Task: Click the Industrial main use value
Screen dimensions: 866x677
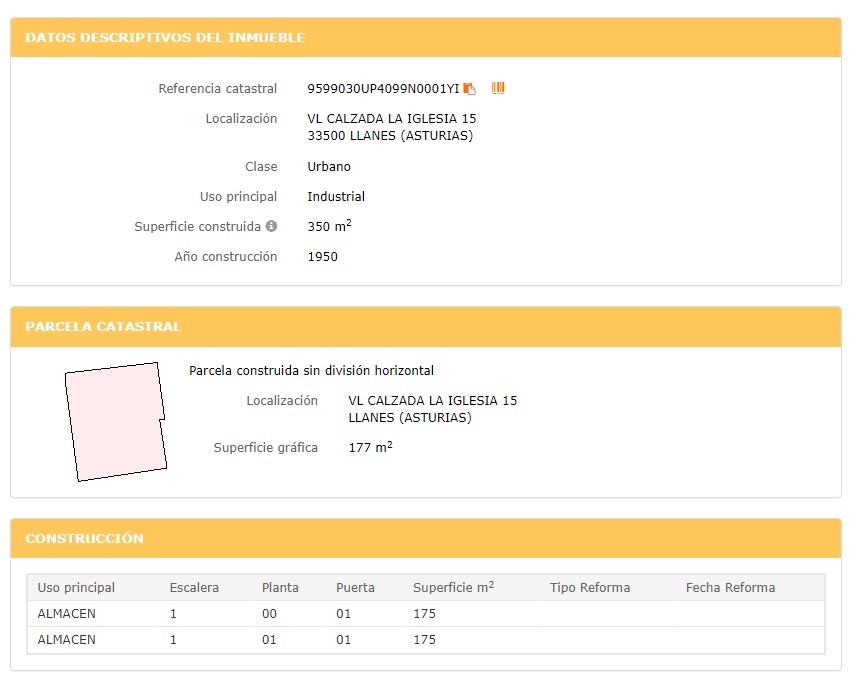Action: pyautogui.click(x=336, y=197)
